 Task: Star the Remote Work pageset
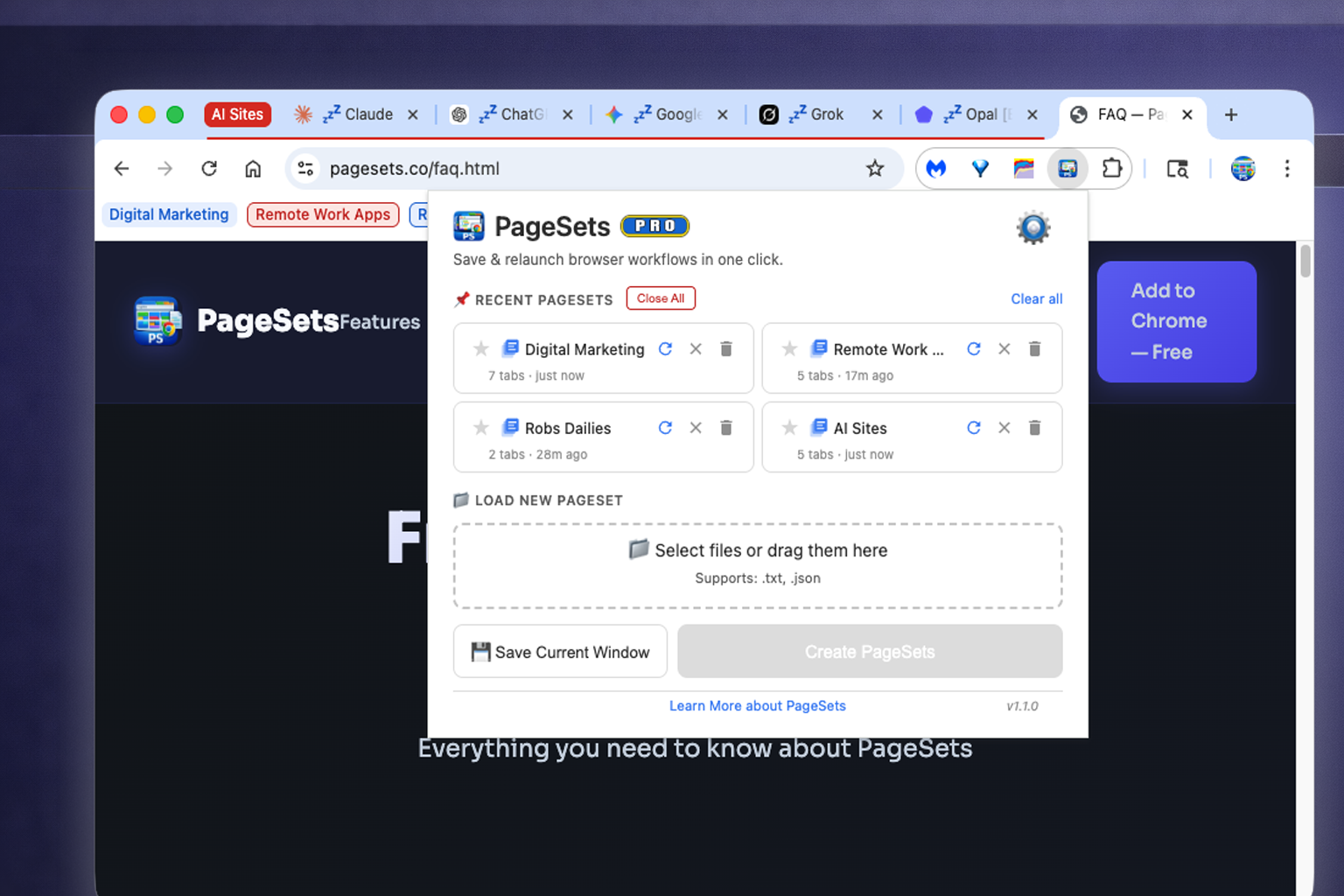[x=789, y=349]
